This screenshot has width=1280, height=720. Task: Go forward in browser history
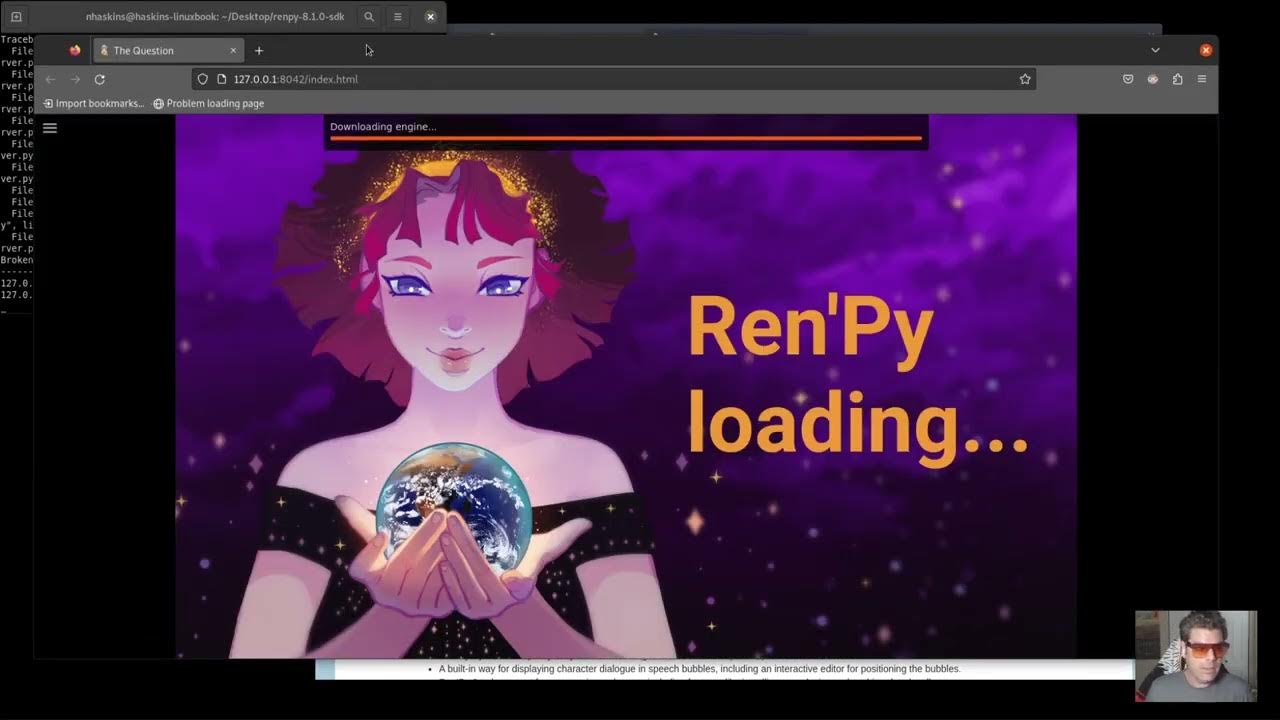[x=75, y=79]
